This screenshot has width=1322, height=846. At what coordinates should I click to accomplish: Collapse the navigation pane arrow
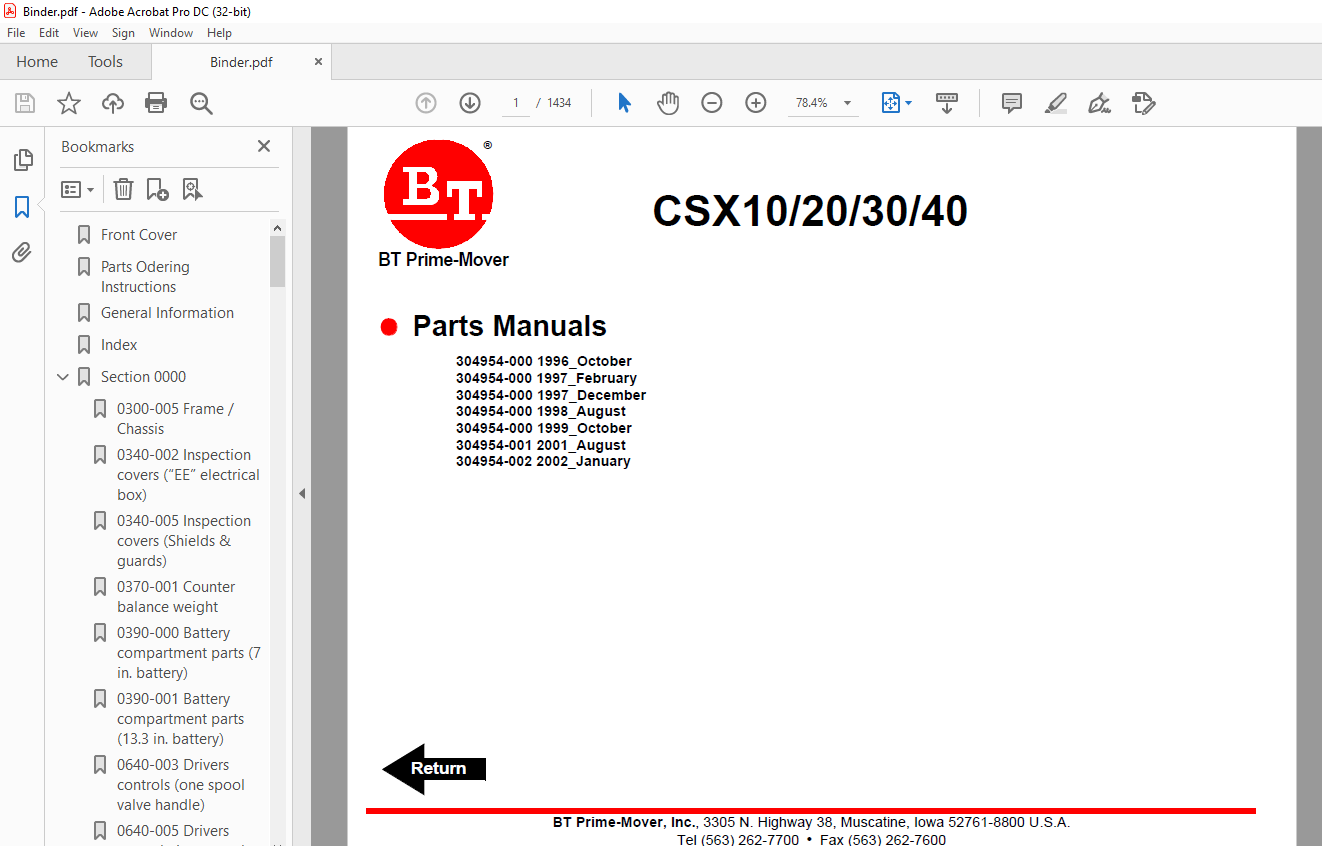(302, 493)
